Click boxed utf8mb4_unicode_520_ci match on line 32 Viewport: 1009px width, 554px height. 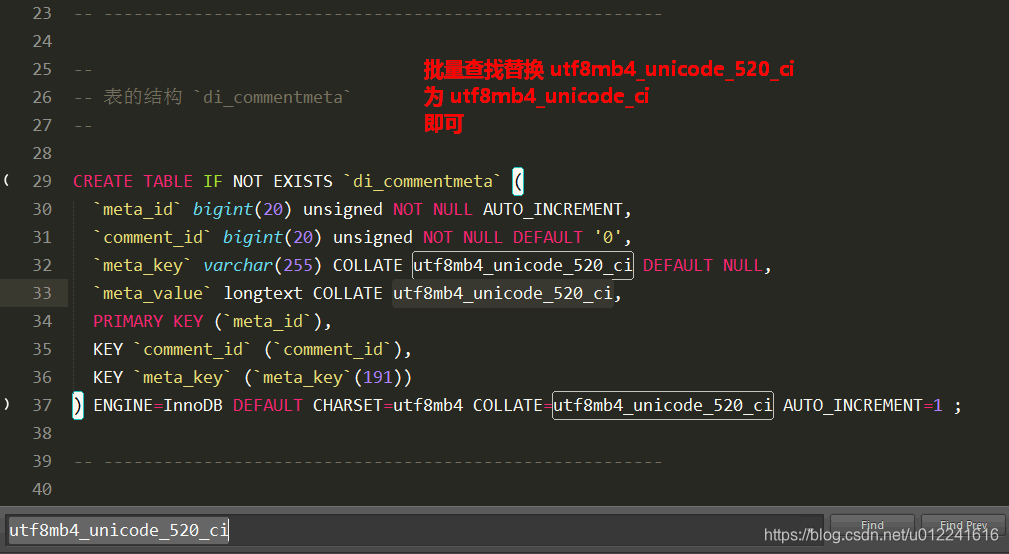(x=523, y=265)
